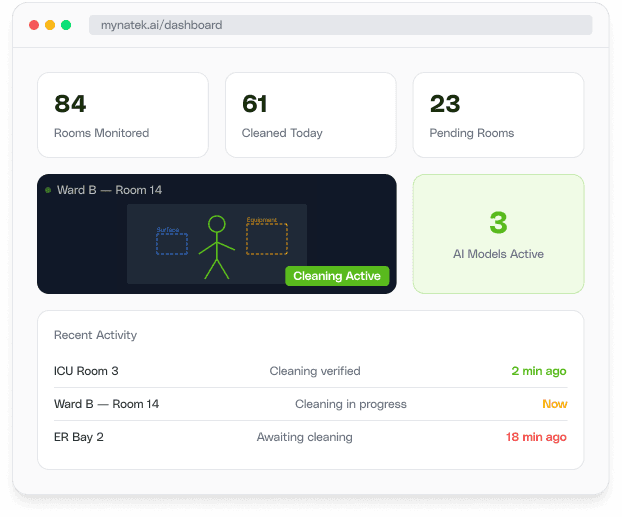622x517 pixels.
Task: Select the orange dashed Equipment detection box
Action: tap(267, 239)
